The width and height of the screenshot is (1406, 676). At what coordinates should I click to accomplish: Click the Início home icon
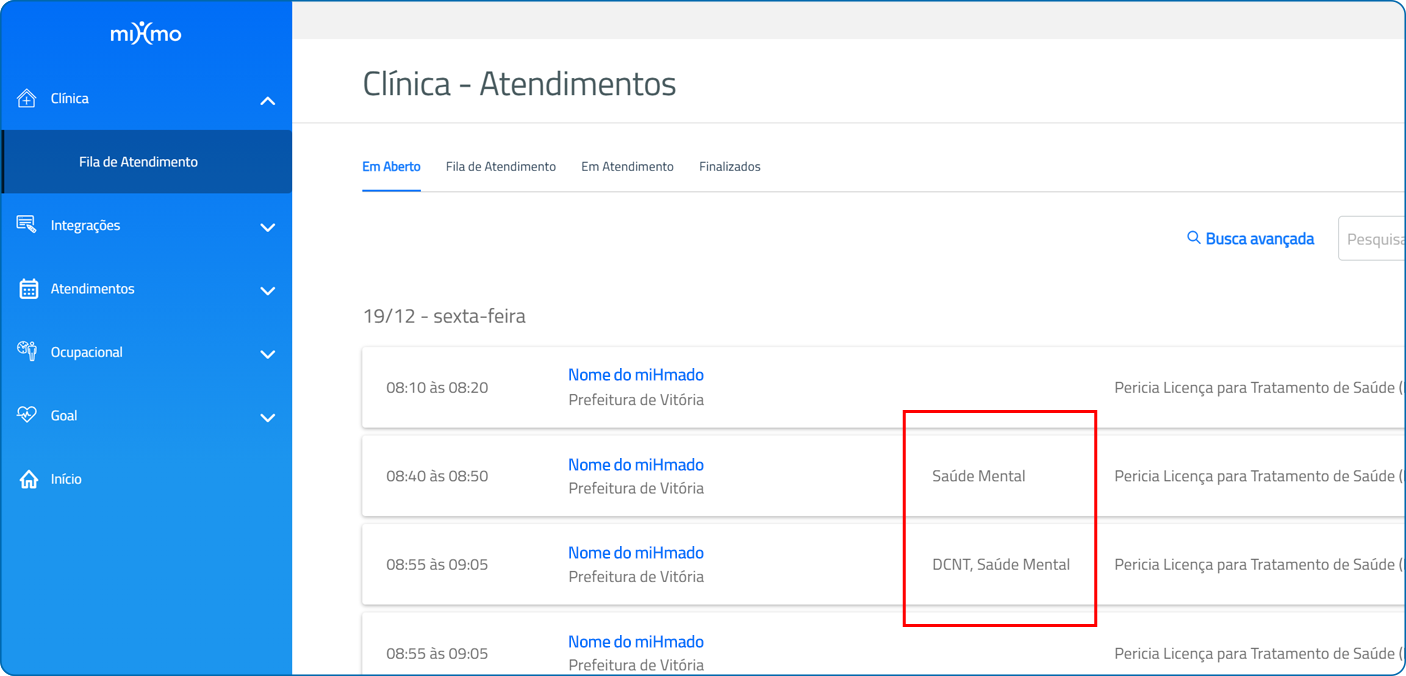click(28, 479)
